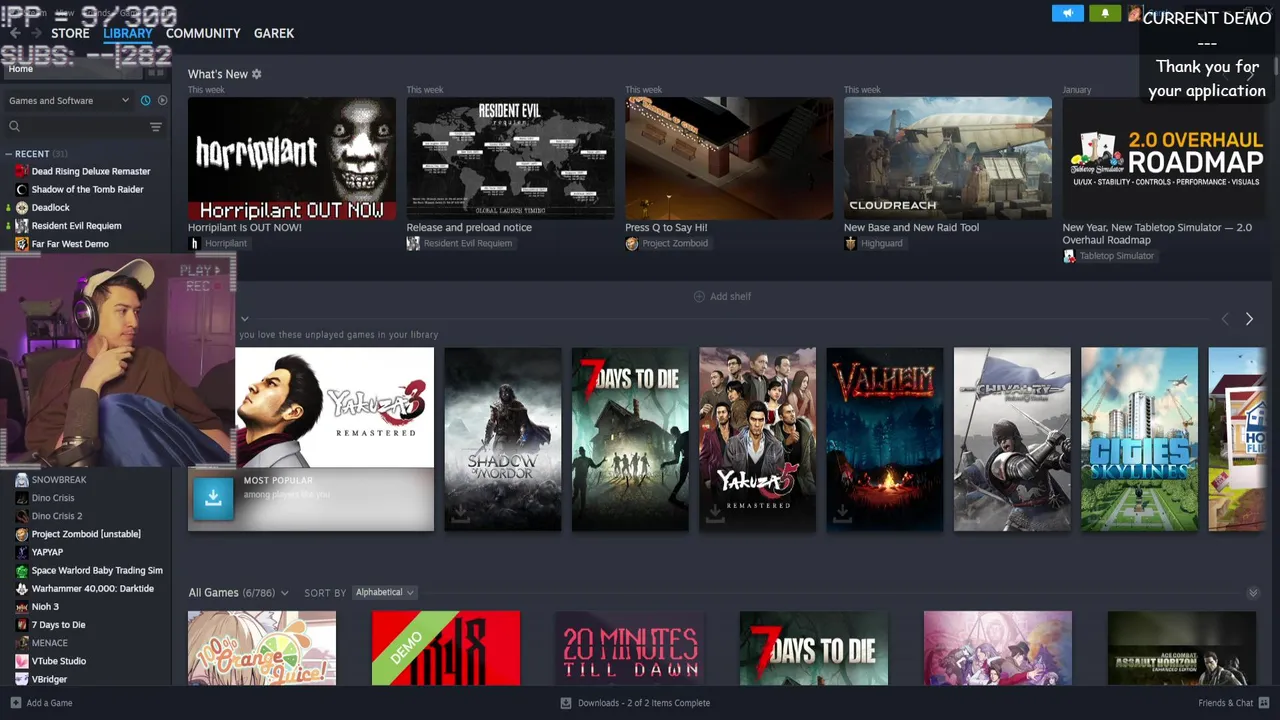Screen dimensions: 1280x720
Task: Open the GAREK profile tab
Action: (x=274, y=33)
